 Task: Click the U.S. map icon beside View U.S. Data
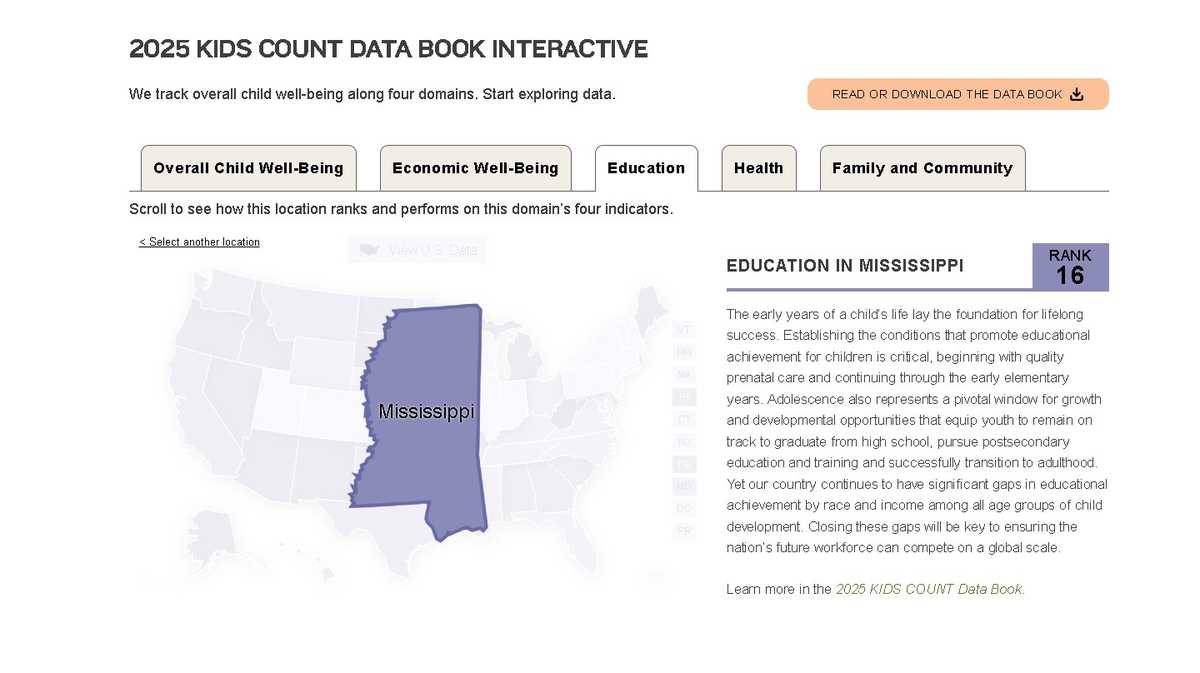369,249
